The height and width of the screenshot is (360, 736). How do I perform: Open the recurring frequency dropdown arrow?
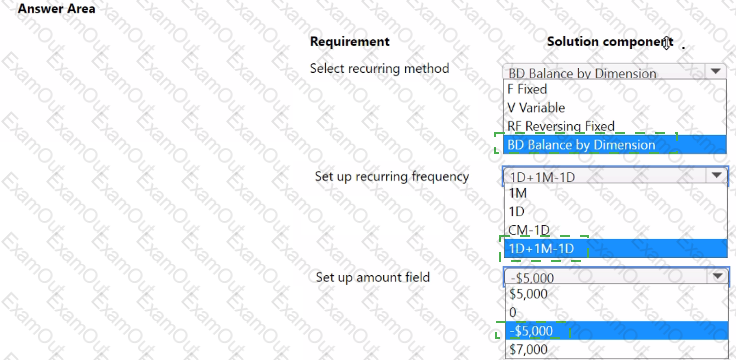pyautogui.click(x=716, y=175)
